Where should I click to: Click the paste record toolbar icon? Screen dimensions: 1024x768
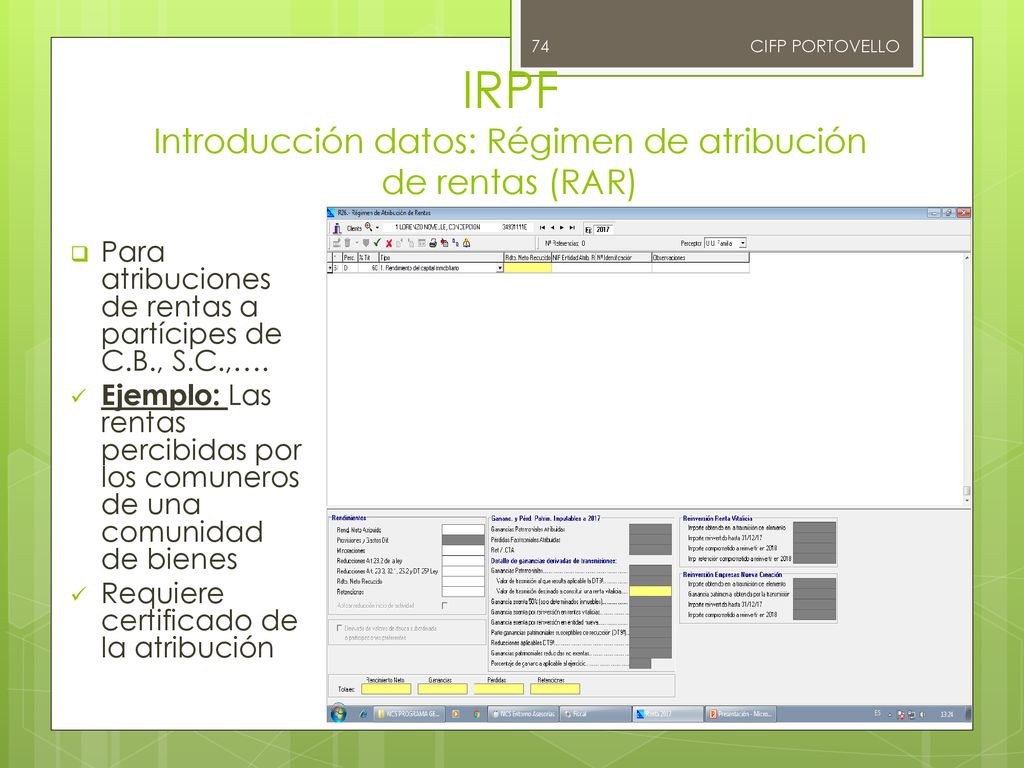coord(411,243)
